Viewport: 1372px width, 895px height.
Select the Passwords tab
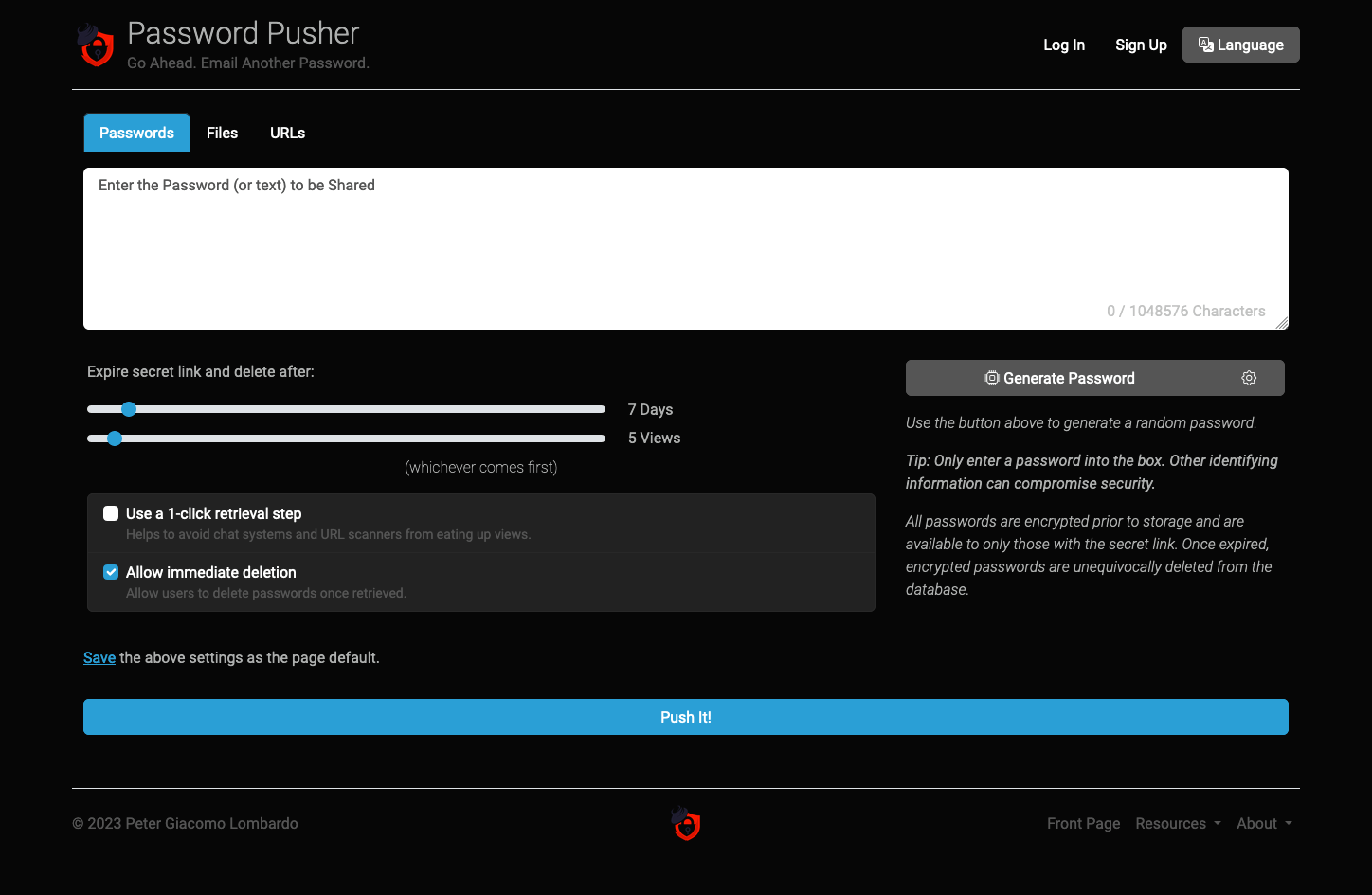click(136, 133)
